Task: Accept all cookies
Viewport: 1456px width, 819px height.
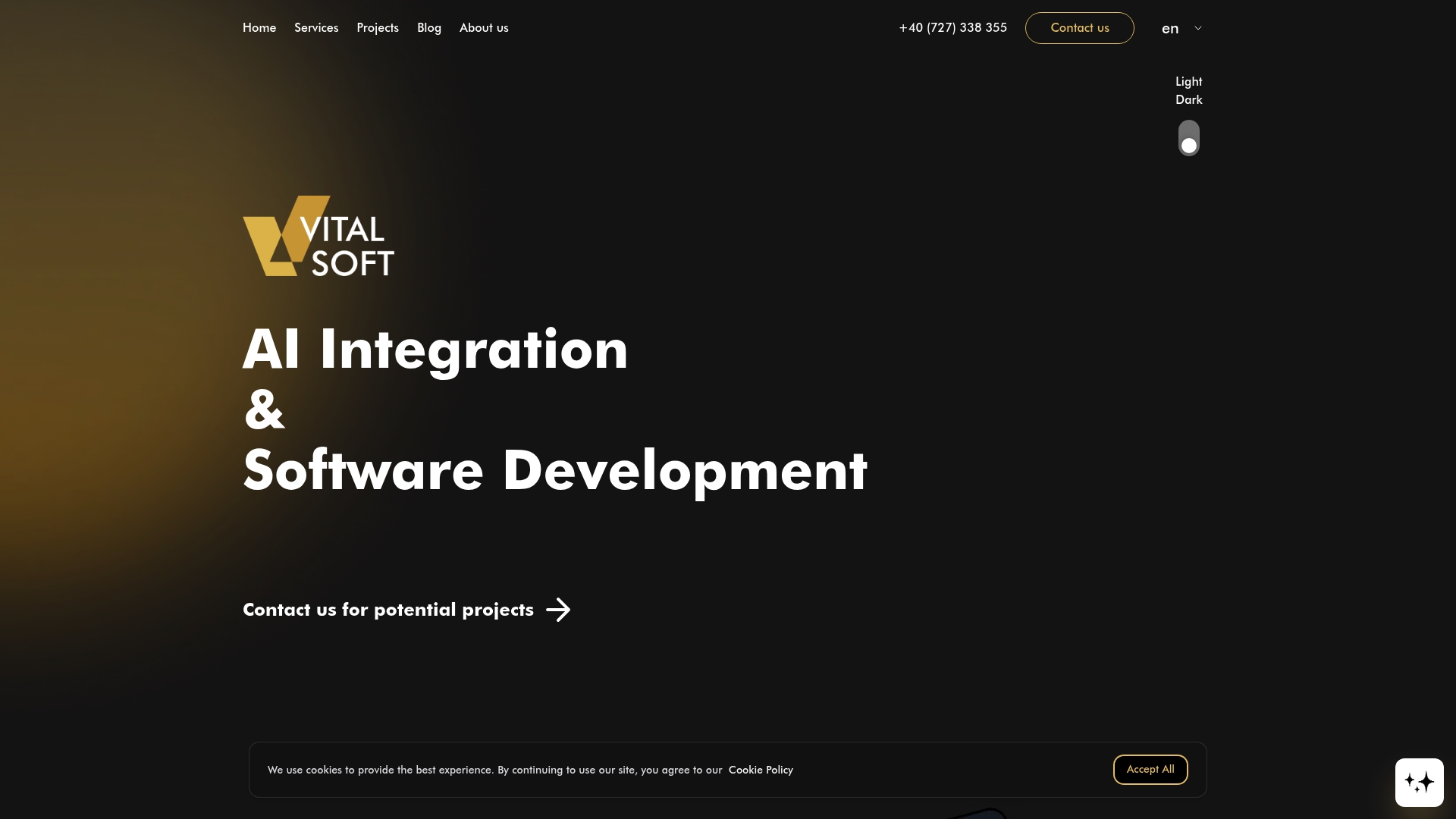Action: coord(1150,769)
